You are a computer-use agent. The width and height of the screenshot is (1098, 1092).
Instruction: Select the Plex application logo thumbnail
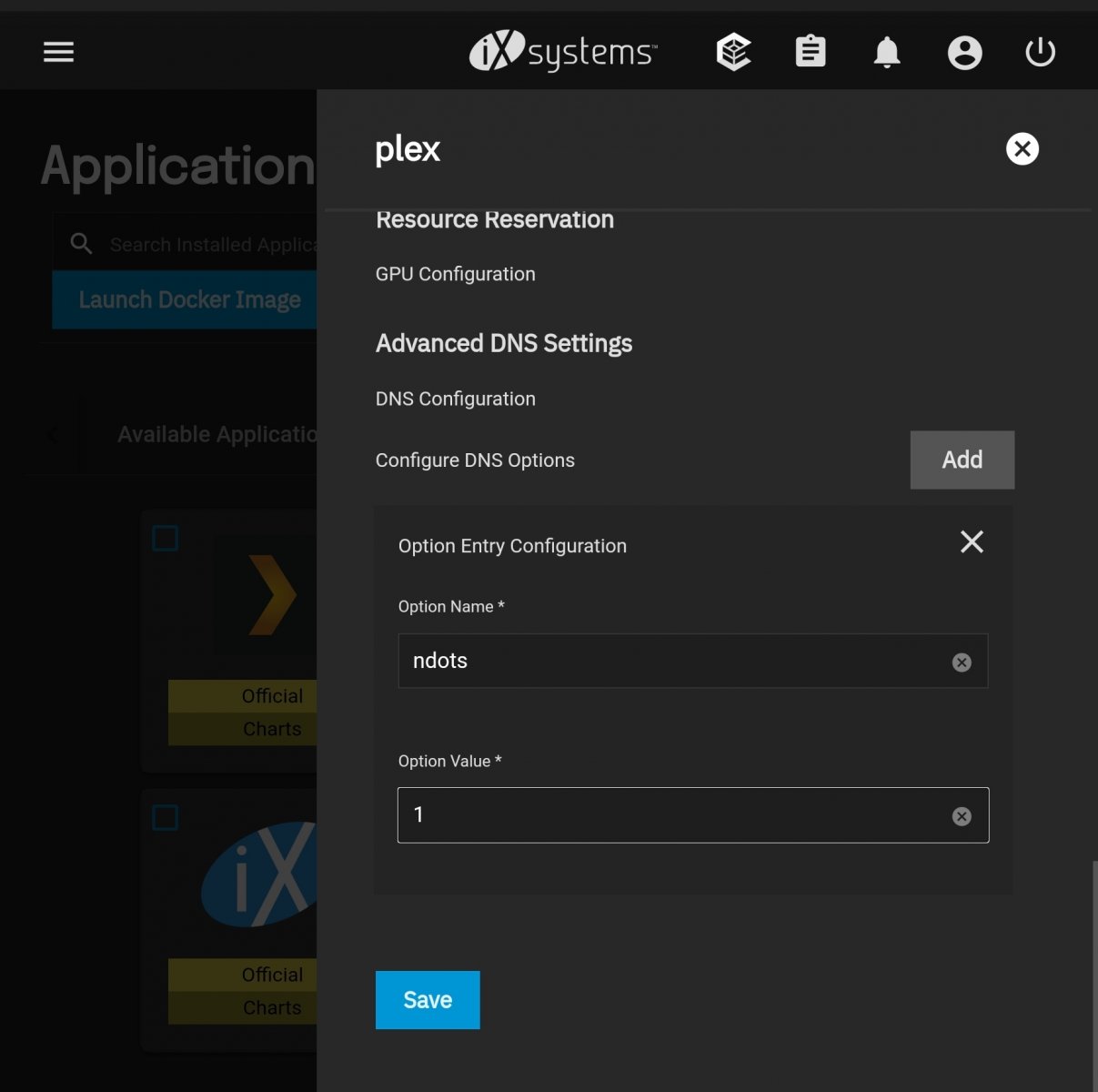tap(266, 595)
